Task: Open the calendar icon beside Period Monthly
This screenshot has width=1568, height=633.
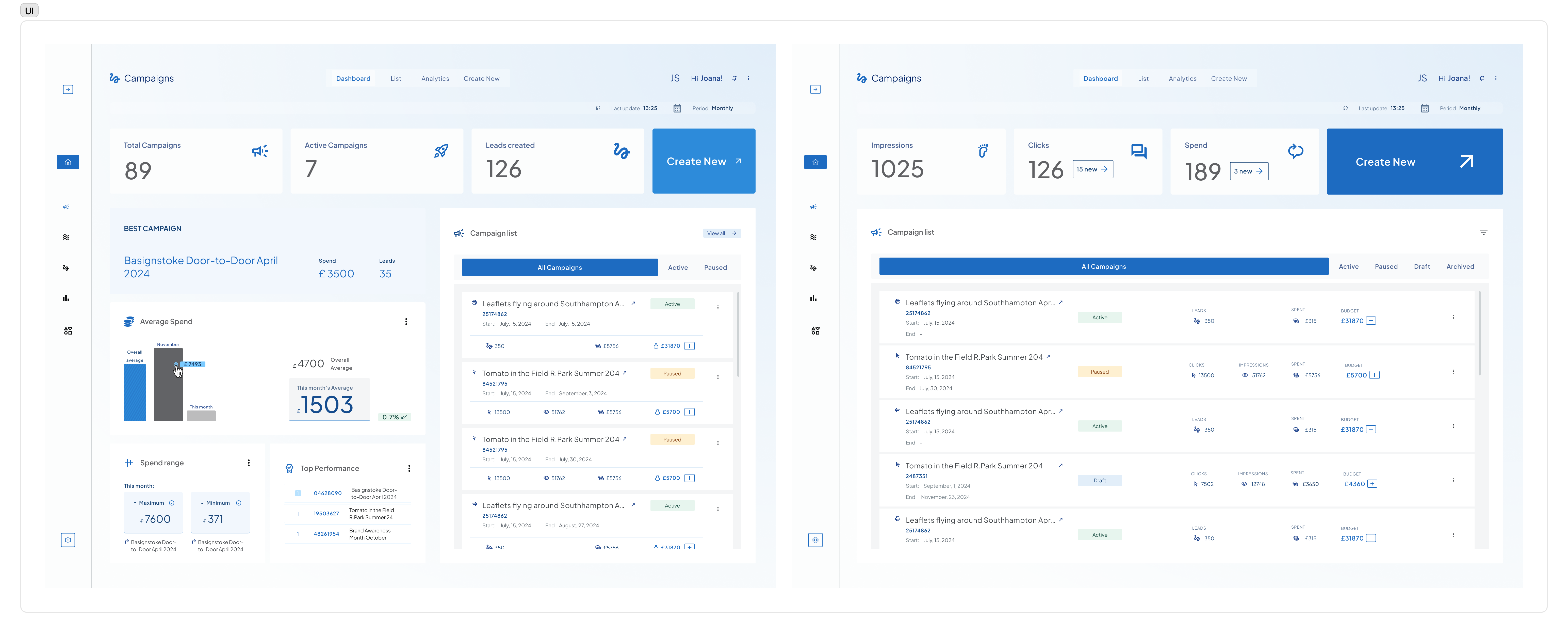Action: tap(677, 108)
